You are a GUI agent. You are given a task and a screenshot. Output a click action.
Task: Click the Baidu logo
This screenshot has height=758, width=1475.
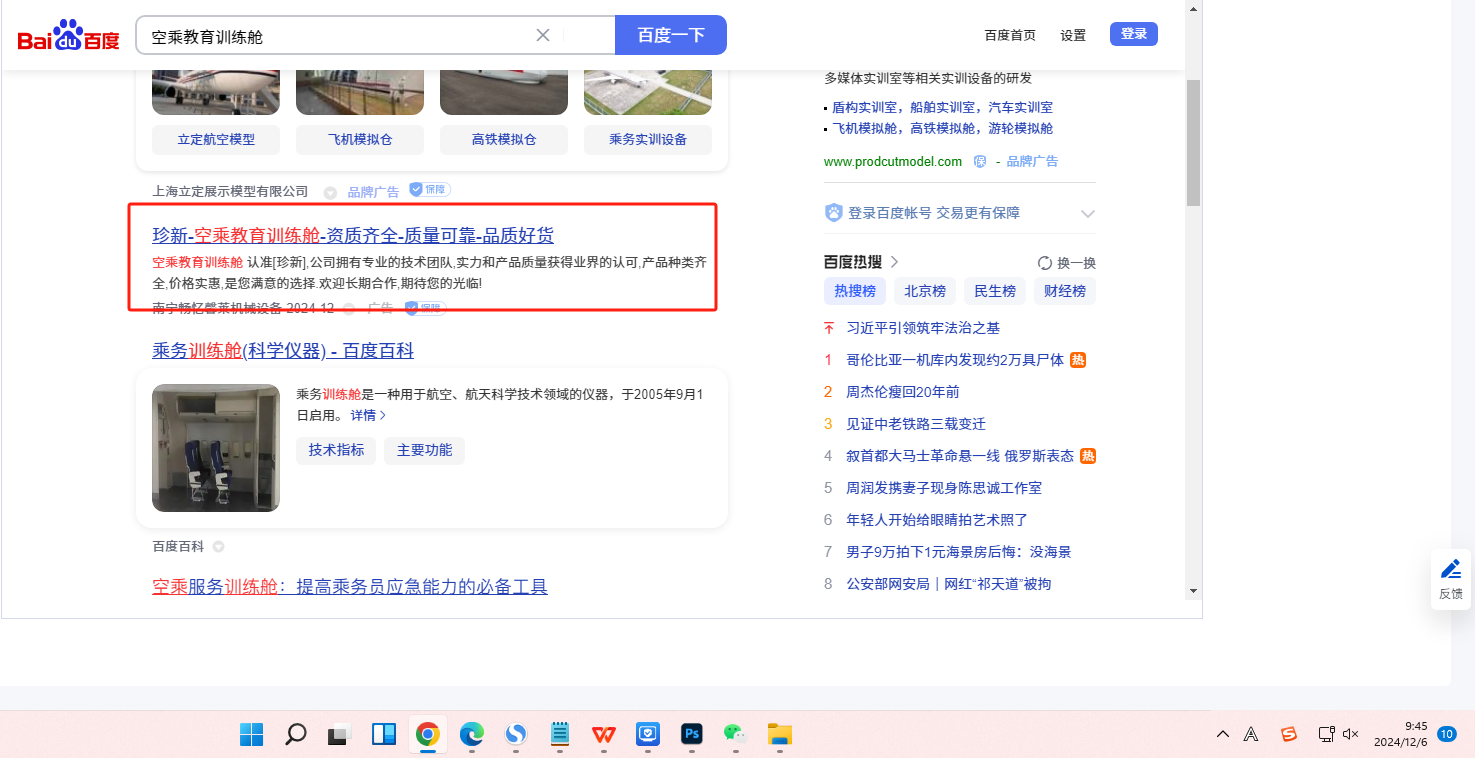click(68, 36)
